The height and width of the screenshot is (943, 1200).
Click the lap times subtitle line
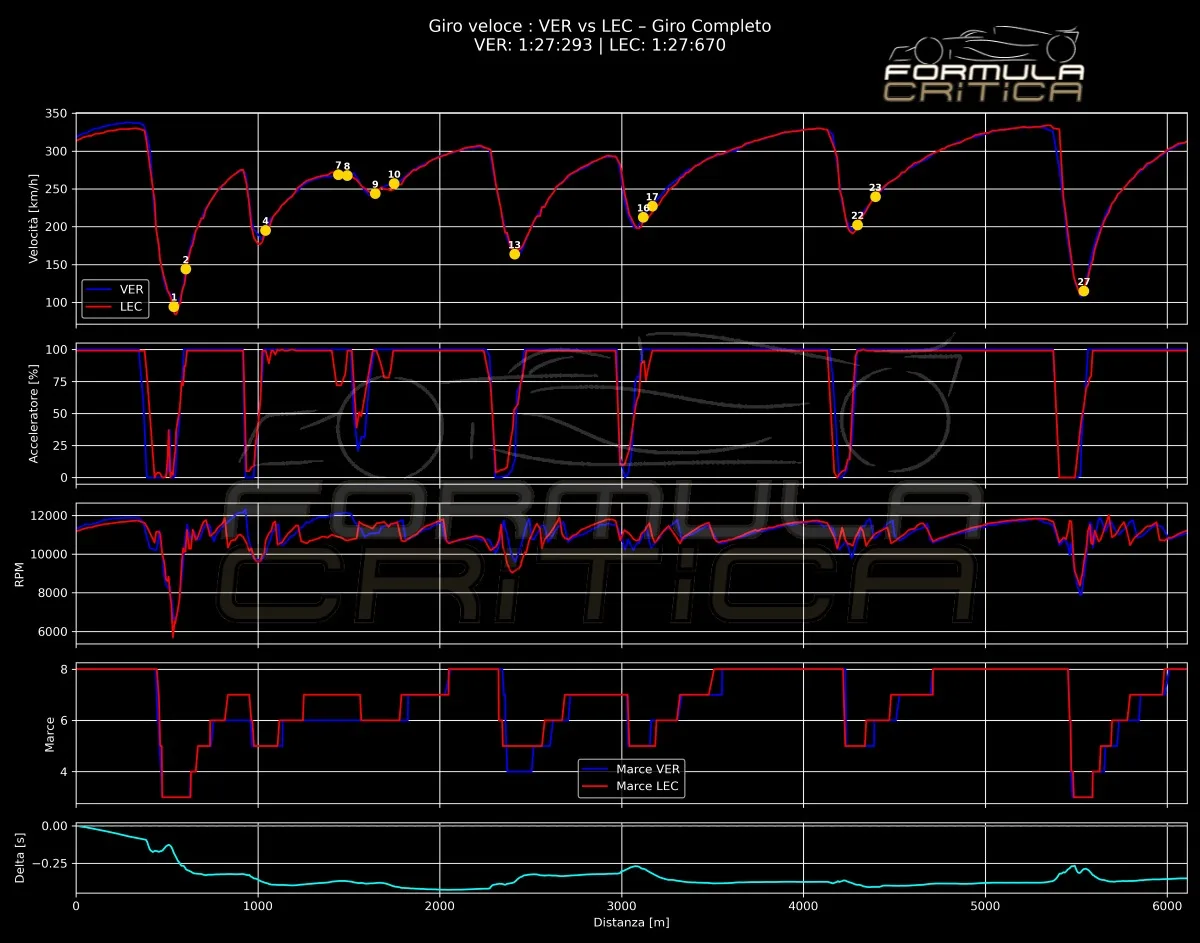(x=599, y=45)
